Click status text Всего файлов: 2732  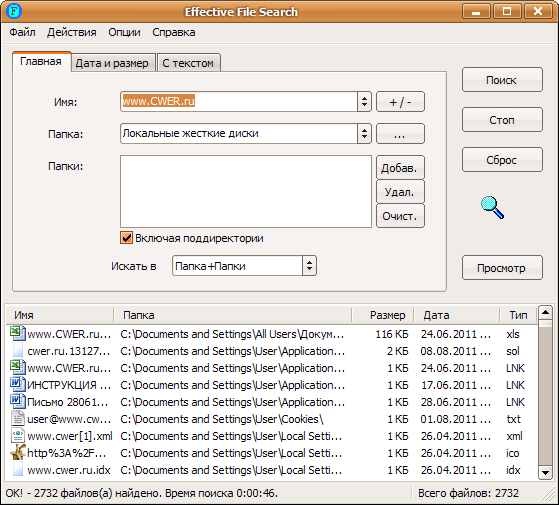pos(468,493)
